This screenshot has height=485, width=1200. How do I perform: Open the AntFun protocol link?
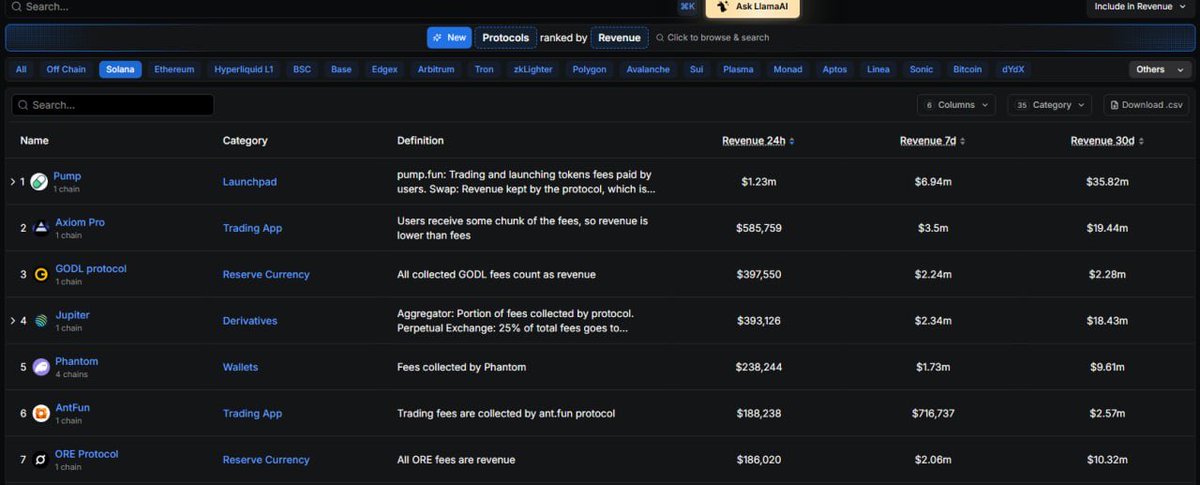pyautogui.click(x=72, y=407)
